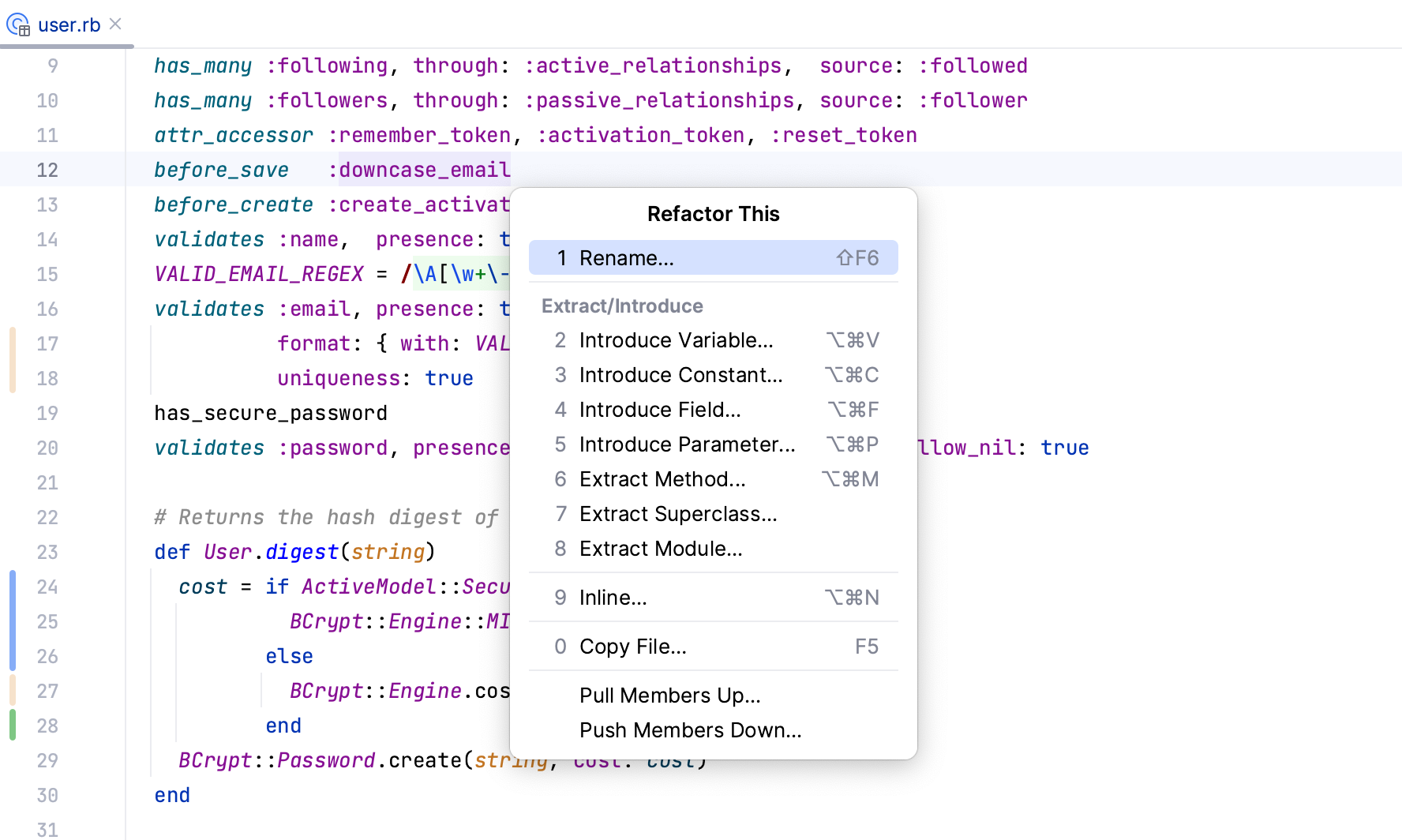This screenshot has height=840, width=1402.
Task: Click the change marker beside lines 17-18
Action: (x=12, y=360)
